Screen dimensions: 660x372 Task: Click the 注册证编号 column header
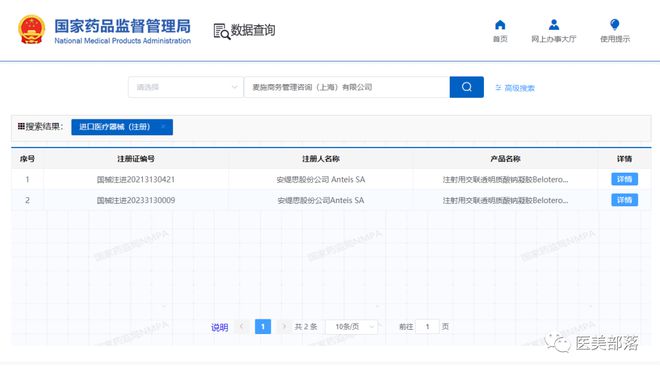pos(136,159)
